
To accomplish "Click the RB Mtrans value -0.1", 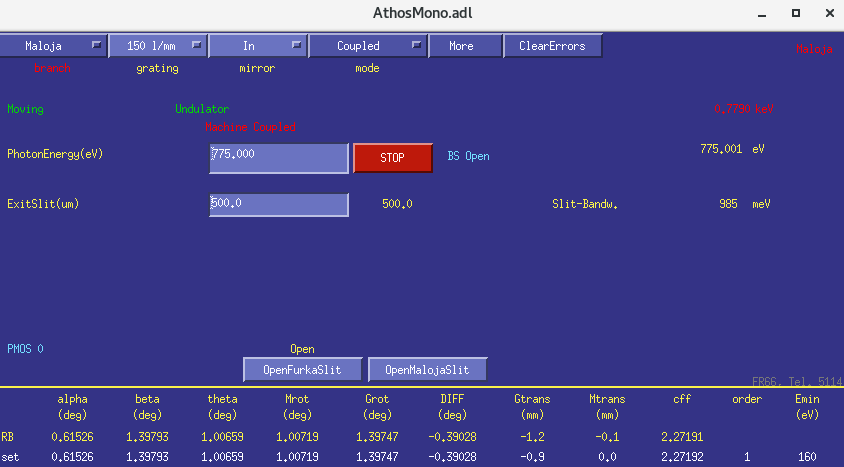I will coord(607,437).
